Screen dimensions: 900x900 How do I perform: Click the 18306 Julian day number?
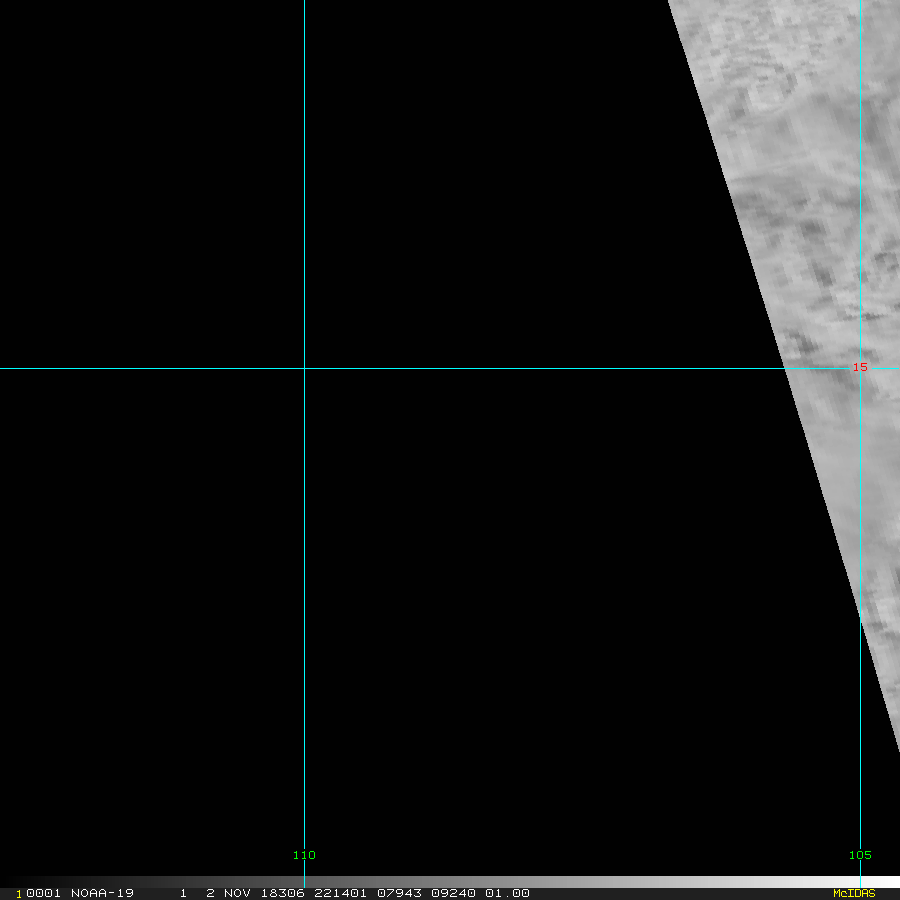[285, 893]
